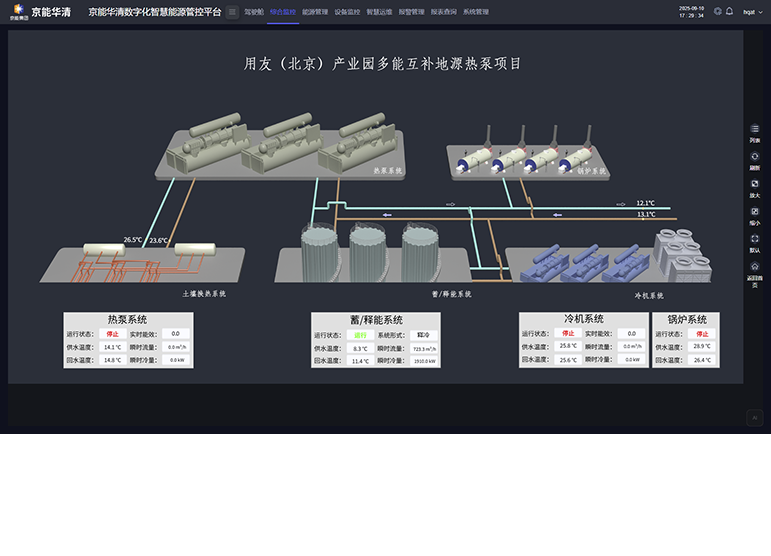Open the 智慧运维 menu tab
The width and height of the screenshot is (771, 556).
click(379, 12)
